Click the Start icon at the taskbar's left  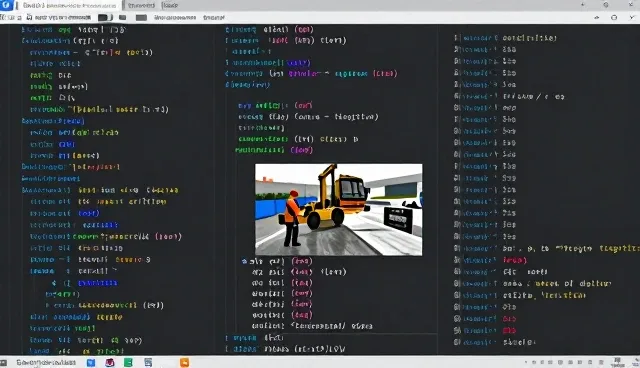[x=4, y=362]
